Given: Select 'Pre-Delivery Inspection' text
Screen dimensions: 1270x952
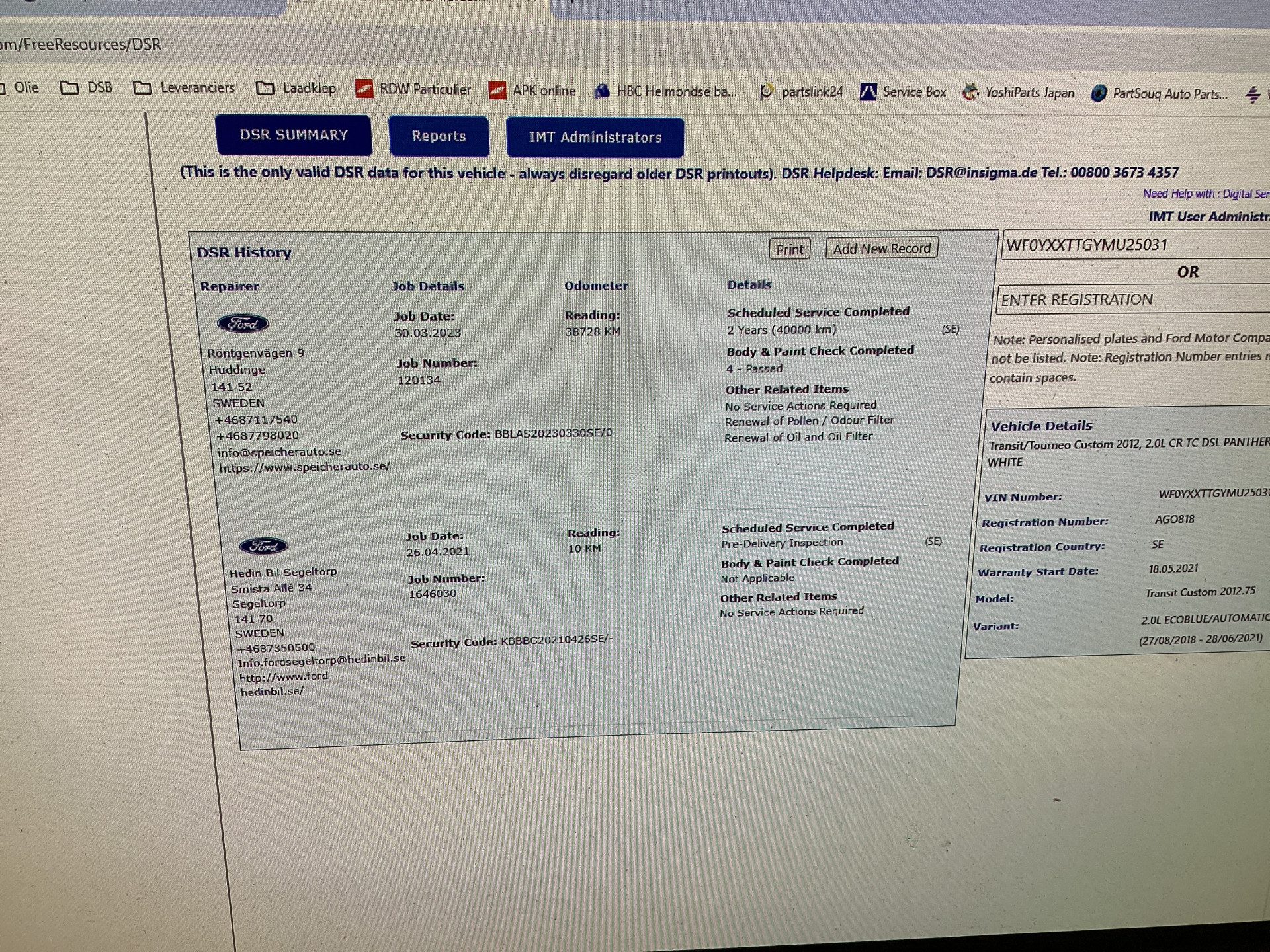Looking at the screenshot, I should pyautogui.click(x=782, y=543).
